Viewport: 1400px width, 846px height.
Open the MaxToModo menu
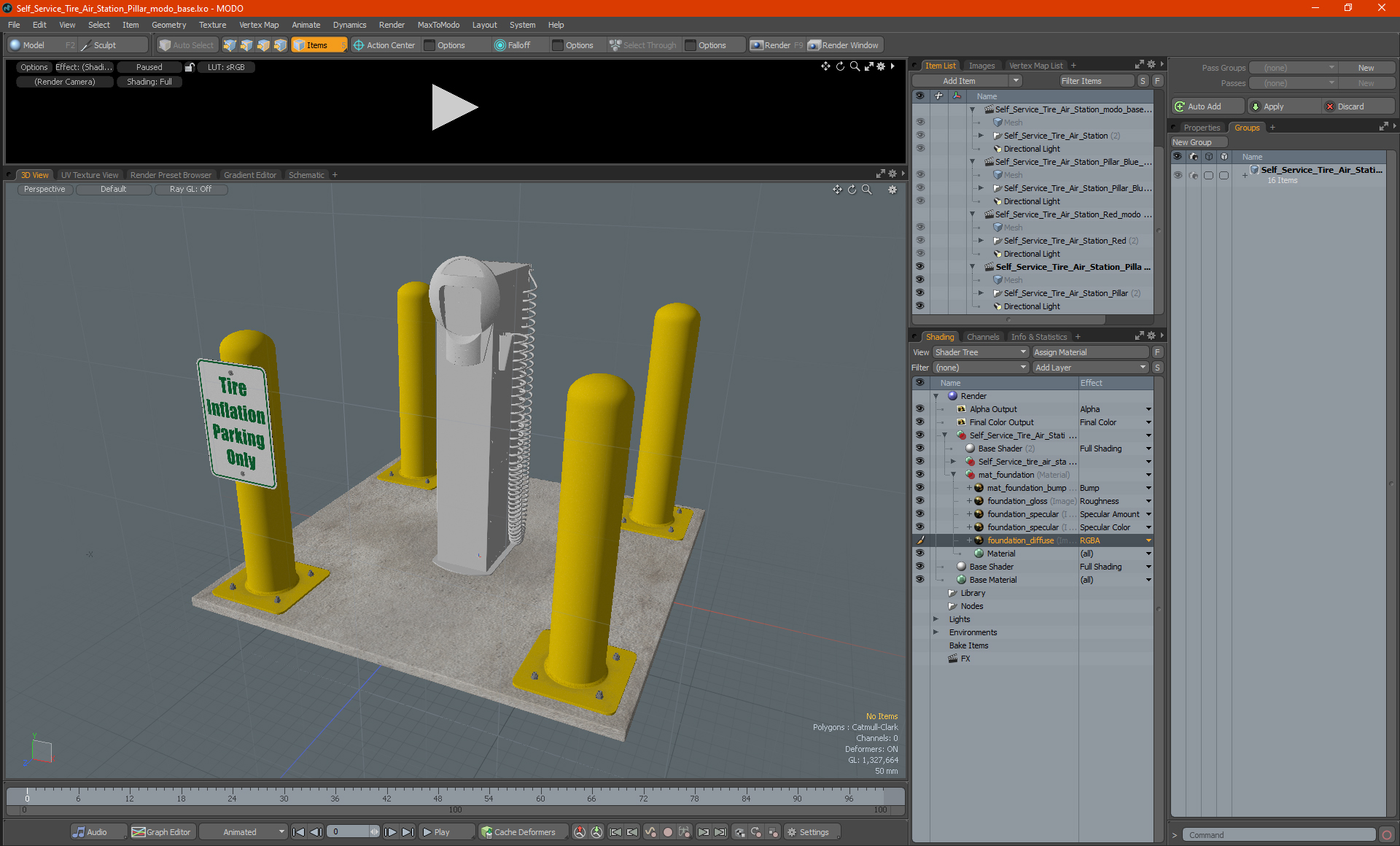pyautogui.click(x=438, y=25)
